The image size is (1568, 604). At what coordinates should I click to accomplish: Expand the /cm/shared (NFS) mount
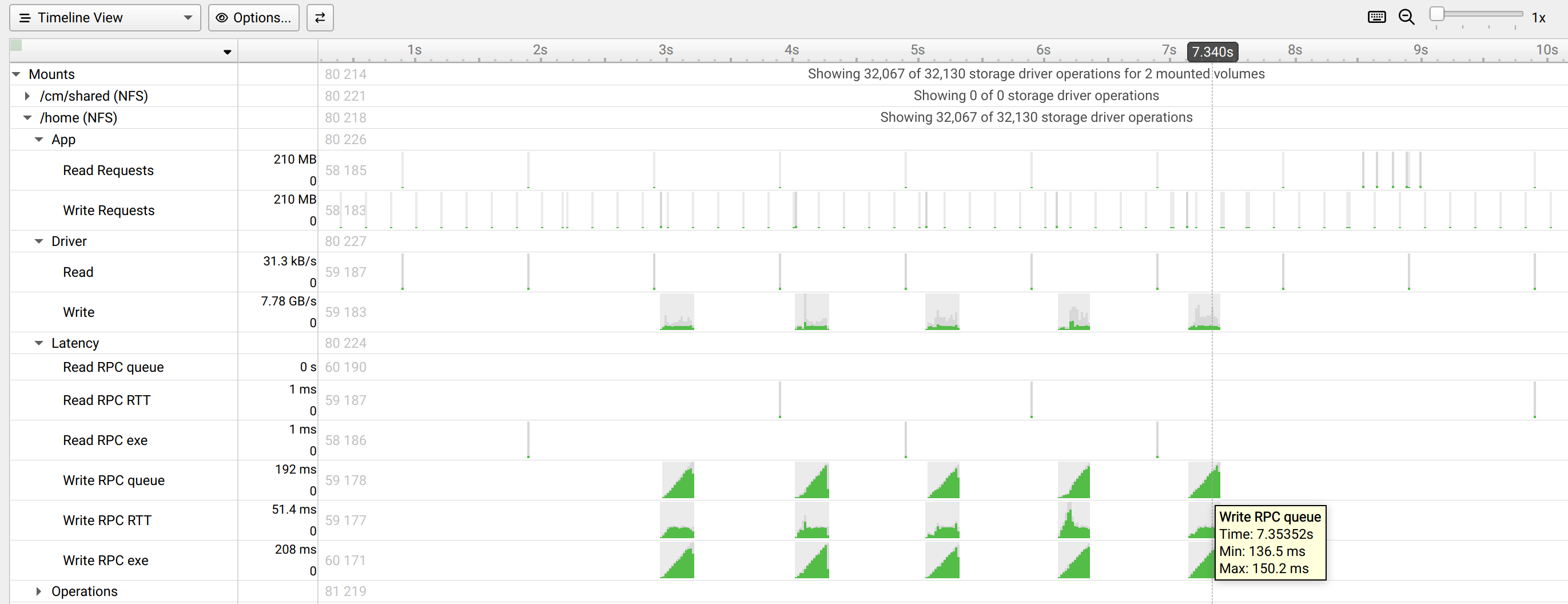(x=27, y=96)
